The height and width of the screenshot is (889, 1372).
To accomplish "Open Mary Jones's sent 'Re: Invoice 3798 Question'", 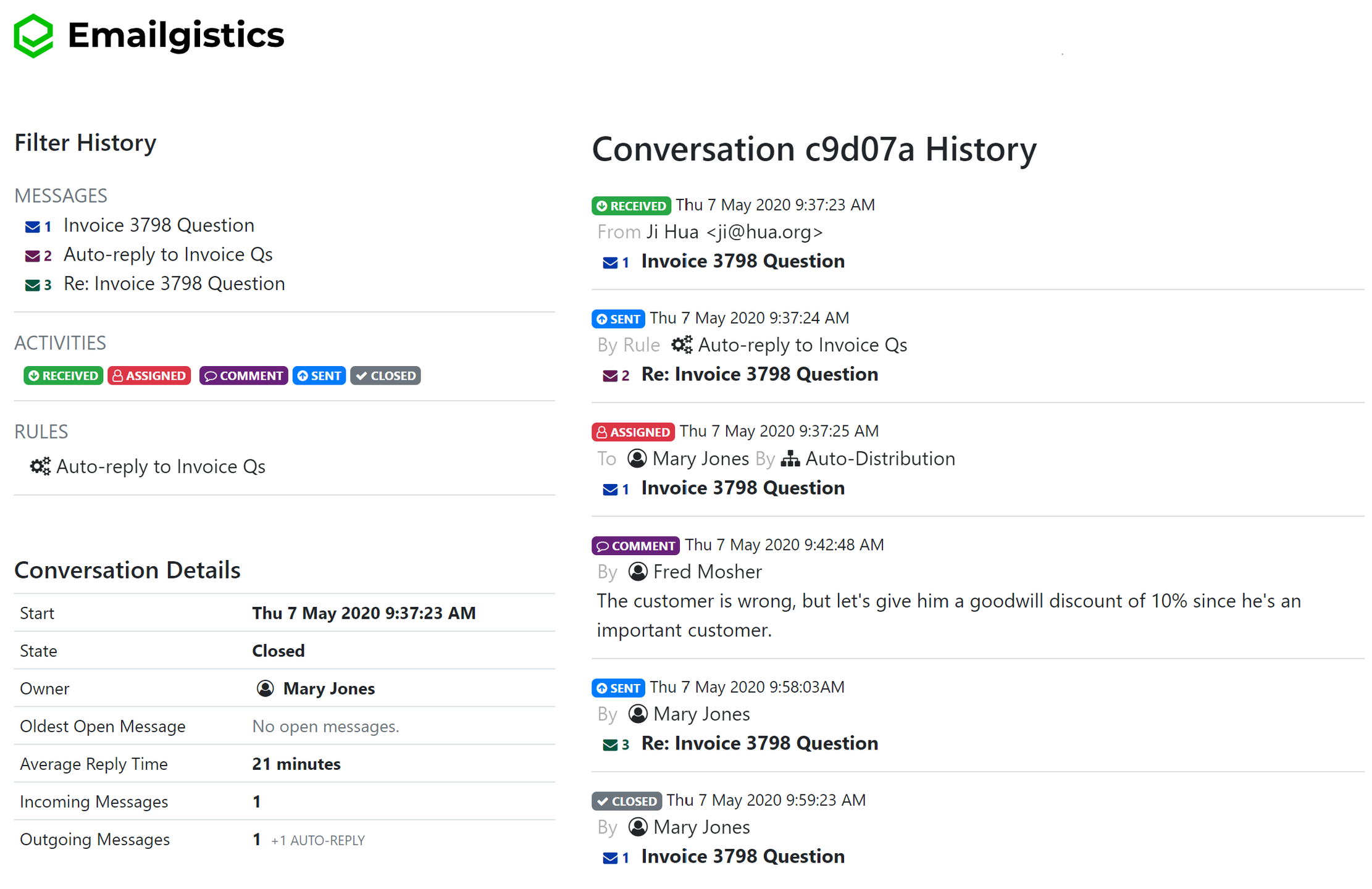I will (x=759, y=743).
